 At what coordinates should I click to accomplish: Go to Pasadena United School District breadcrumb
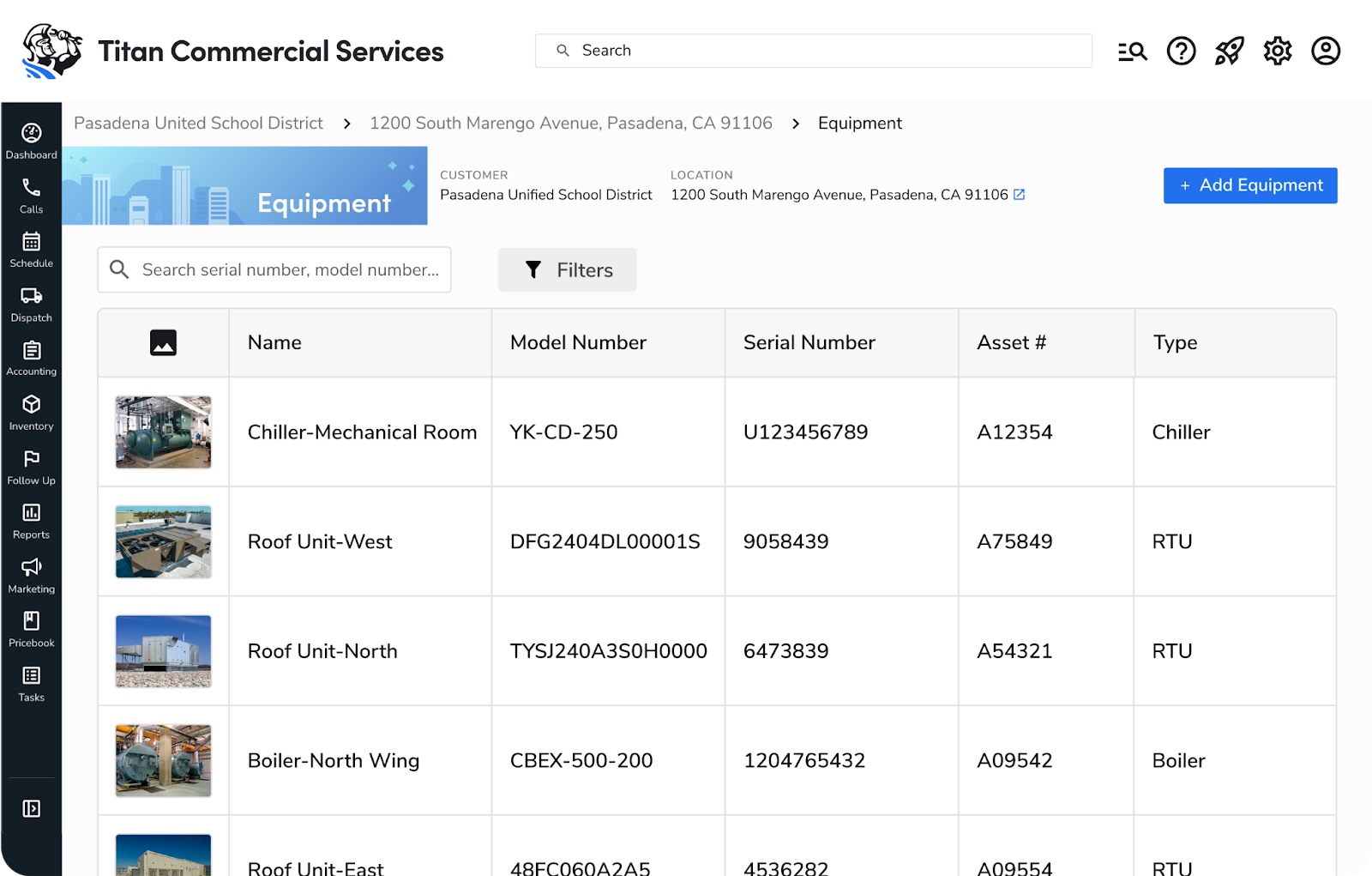tap(198, 123)
